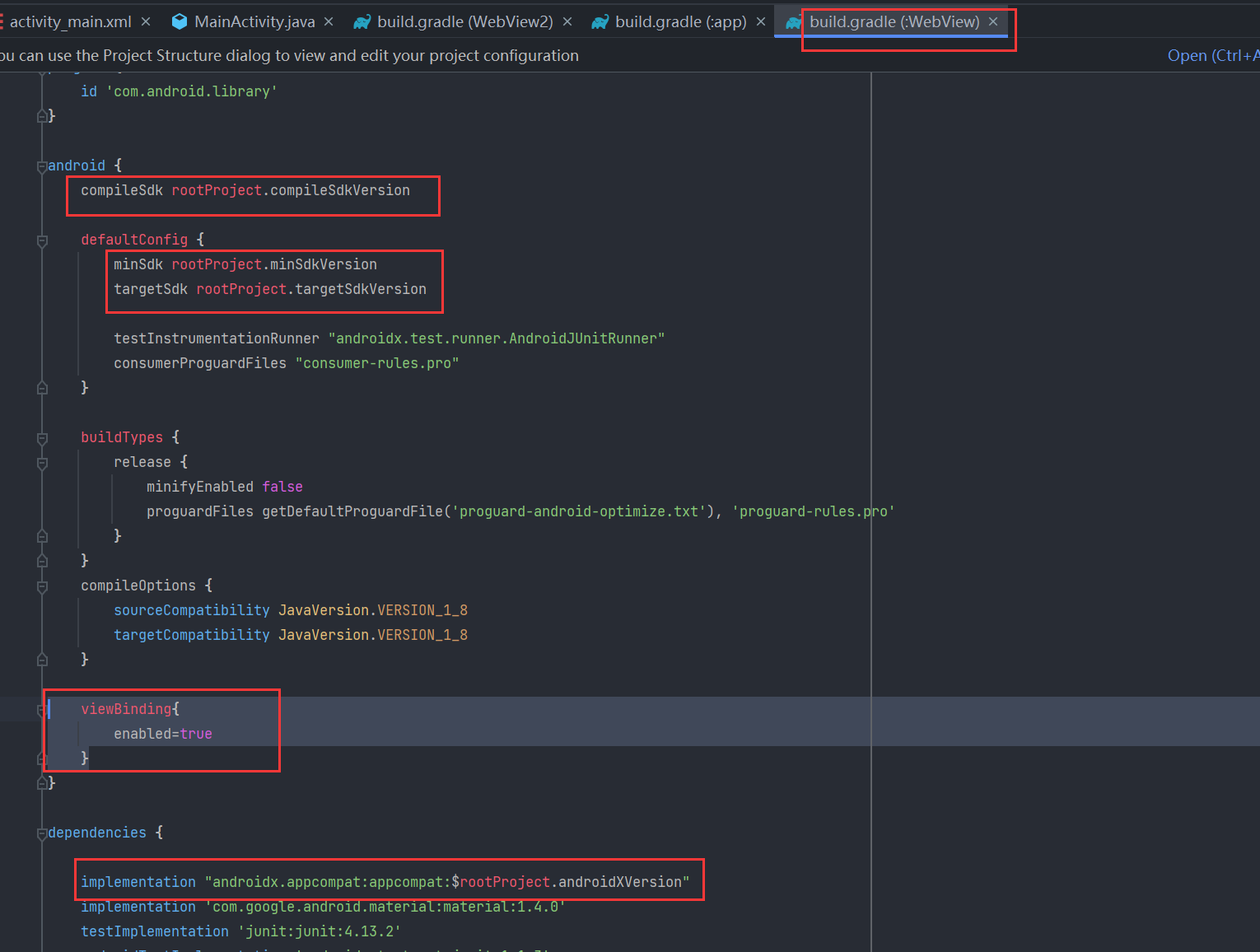Collapse the buildTypes block fold arrow
Viewport: 1260px width, 952px height.
(x=42, y=439)
